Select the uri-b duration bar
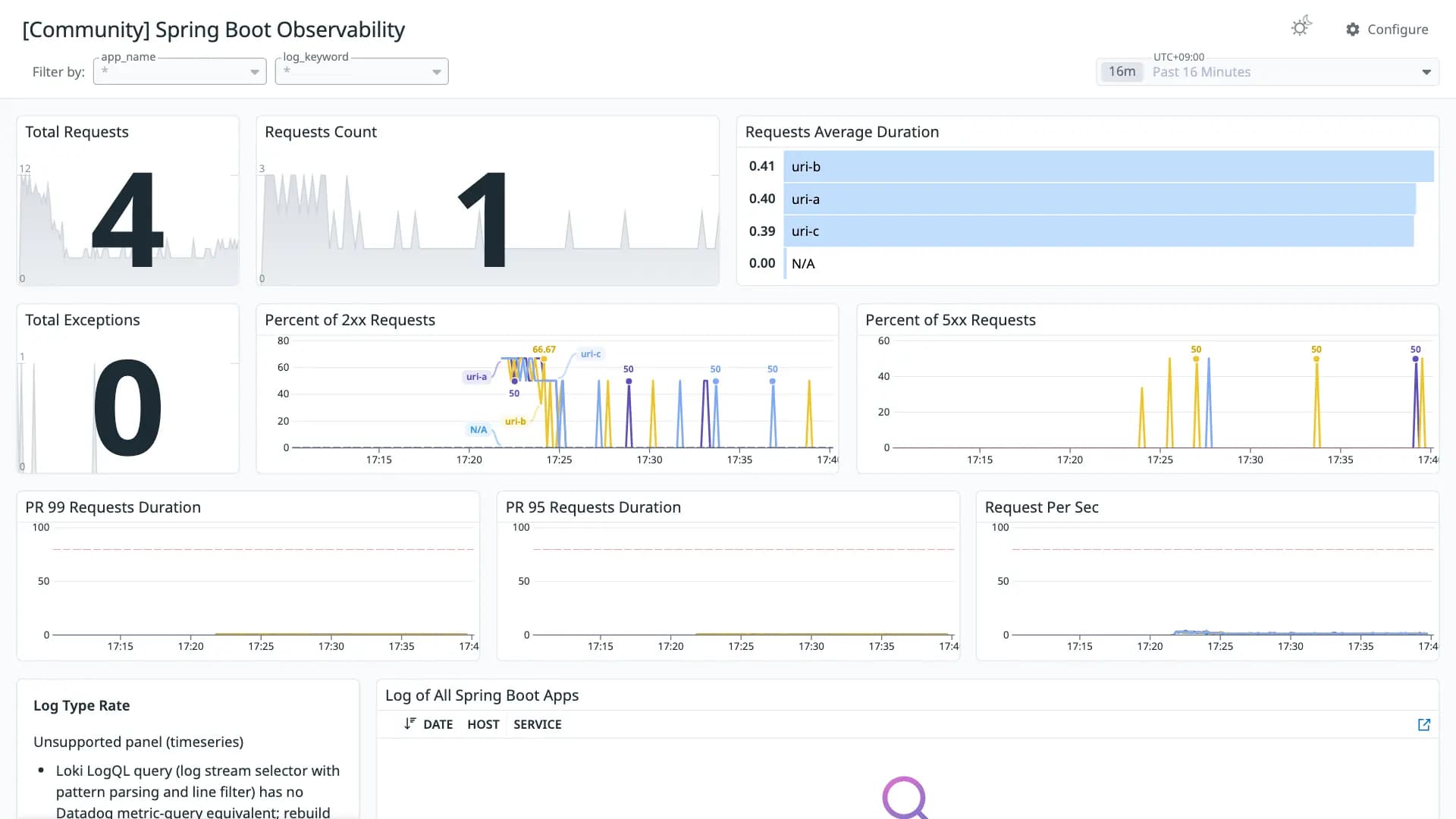Image resolution: width=1456 pixels, height=819 pixels. 1109,167
